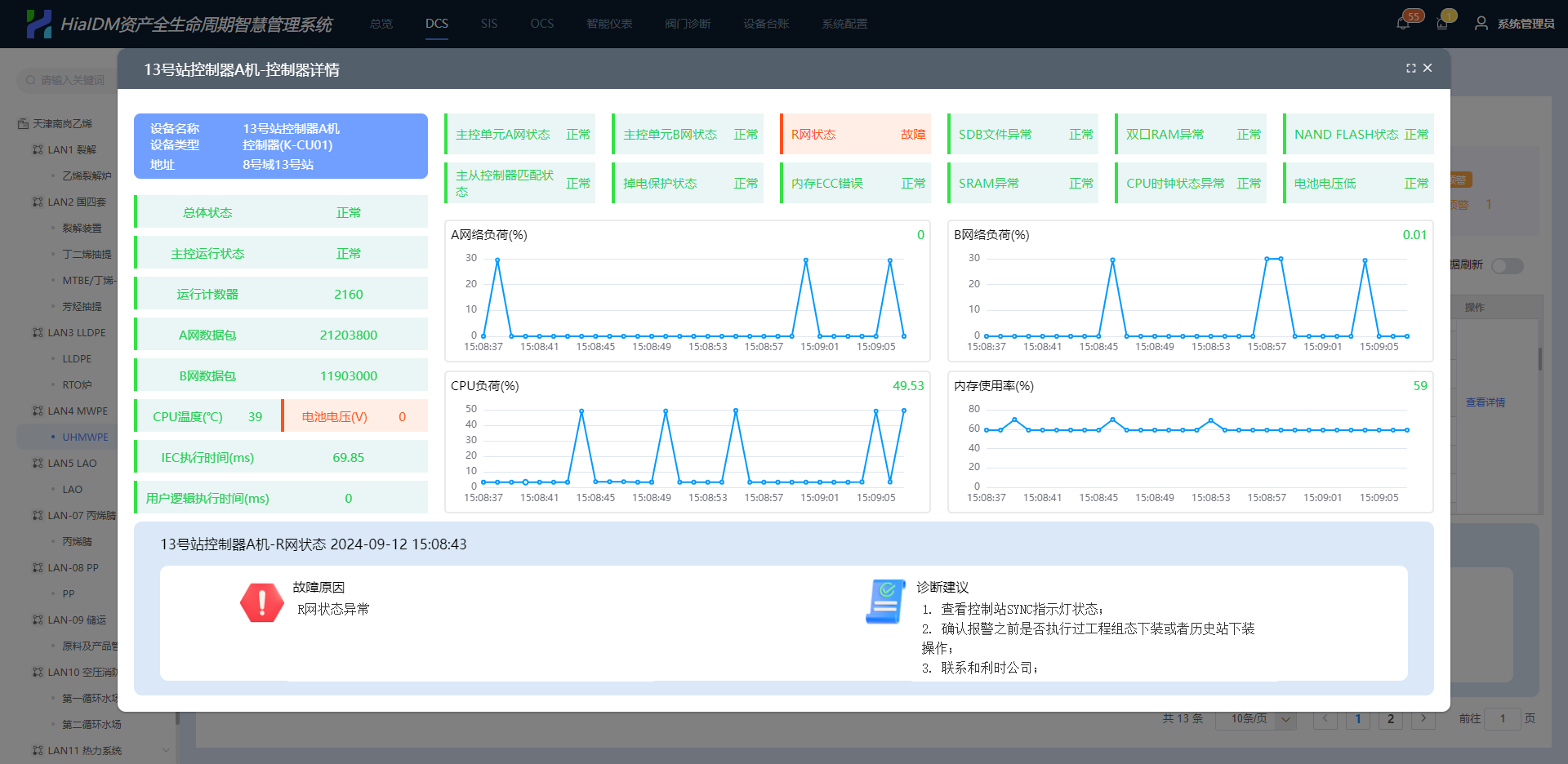Type in the 前往 page number input
Viewport: 1568px width, 764px height.
(1503, 719)
